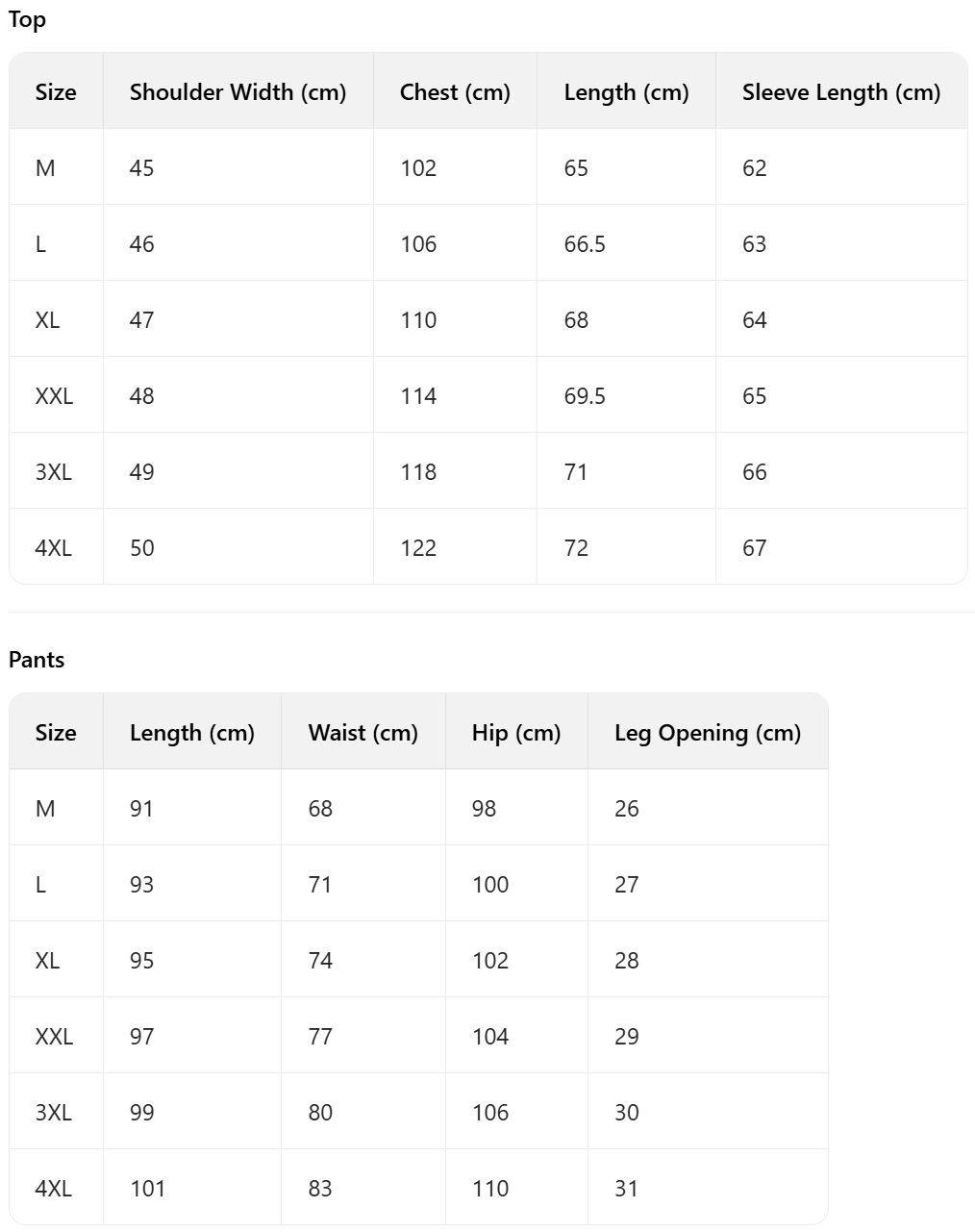The width and height of the screenshot is (975, 1232).
Task: Click the waist value 83 in Pants table
Action: pos(320,1189)
